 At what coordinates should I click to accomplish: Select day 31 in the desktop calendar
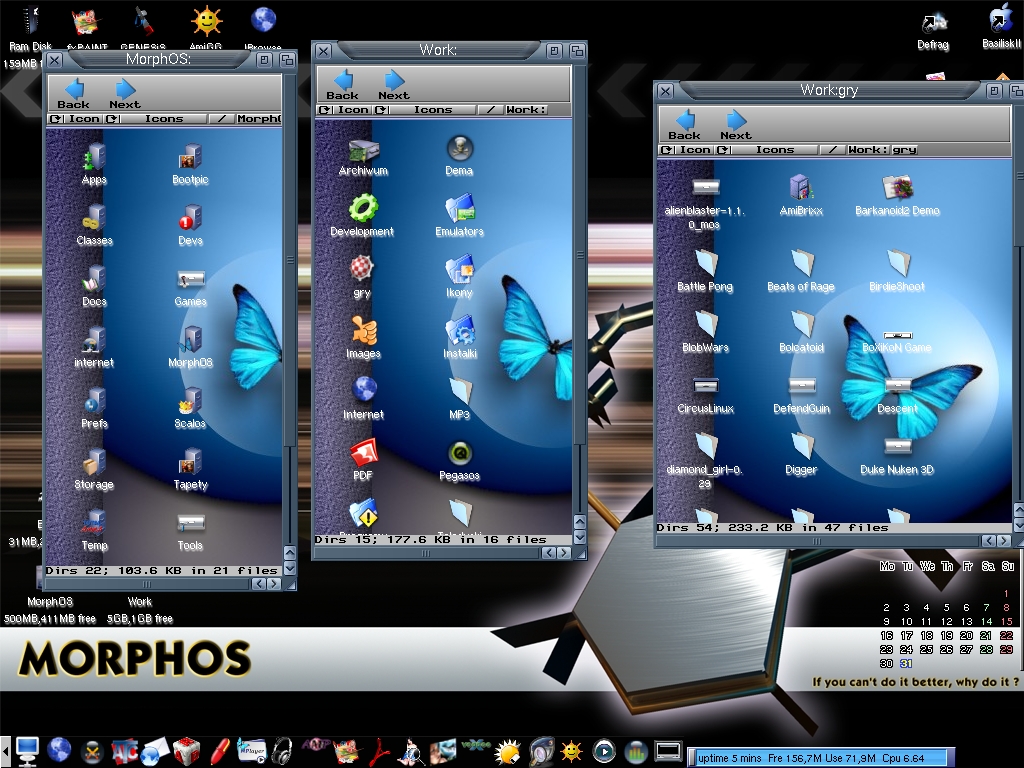[906, 664]
